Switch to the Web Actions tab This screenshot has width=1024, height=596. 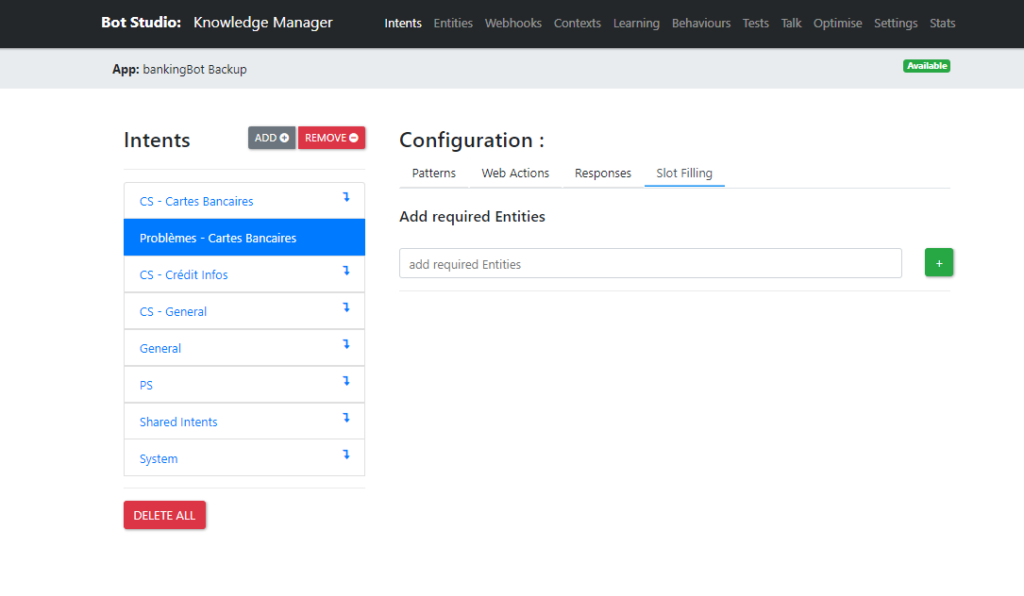[515, 173]
